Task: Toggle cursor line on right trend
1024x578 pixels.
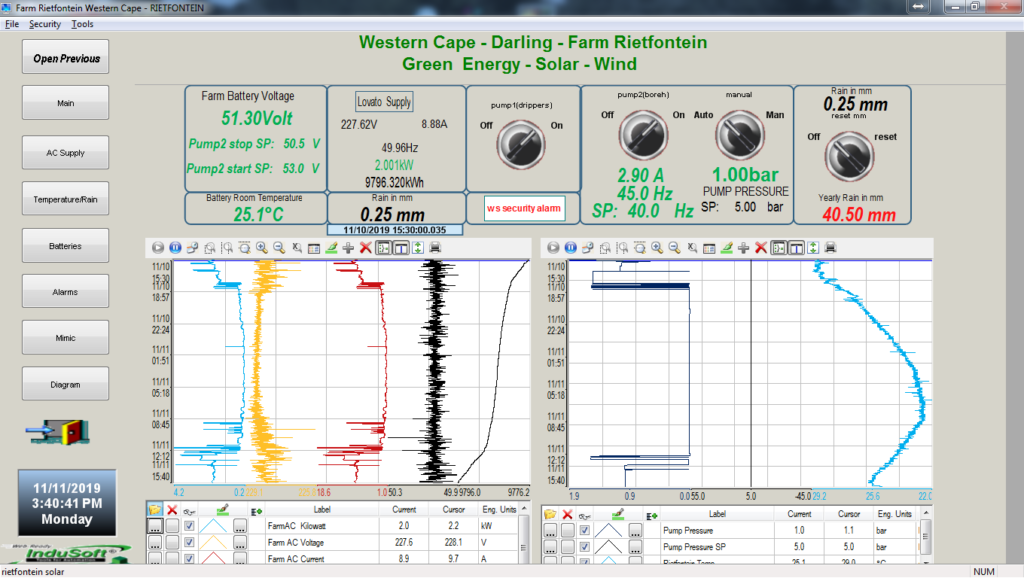Action: pyautogui.click(x=796, y=248)
